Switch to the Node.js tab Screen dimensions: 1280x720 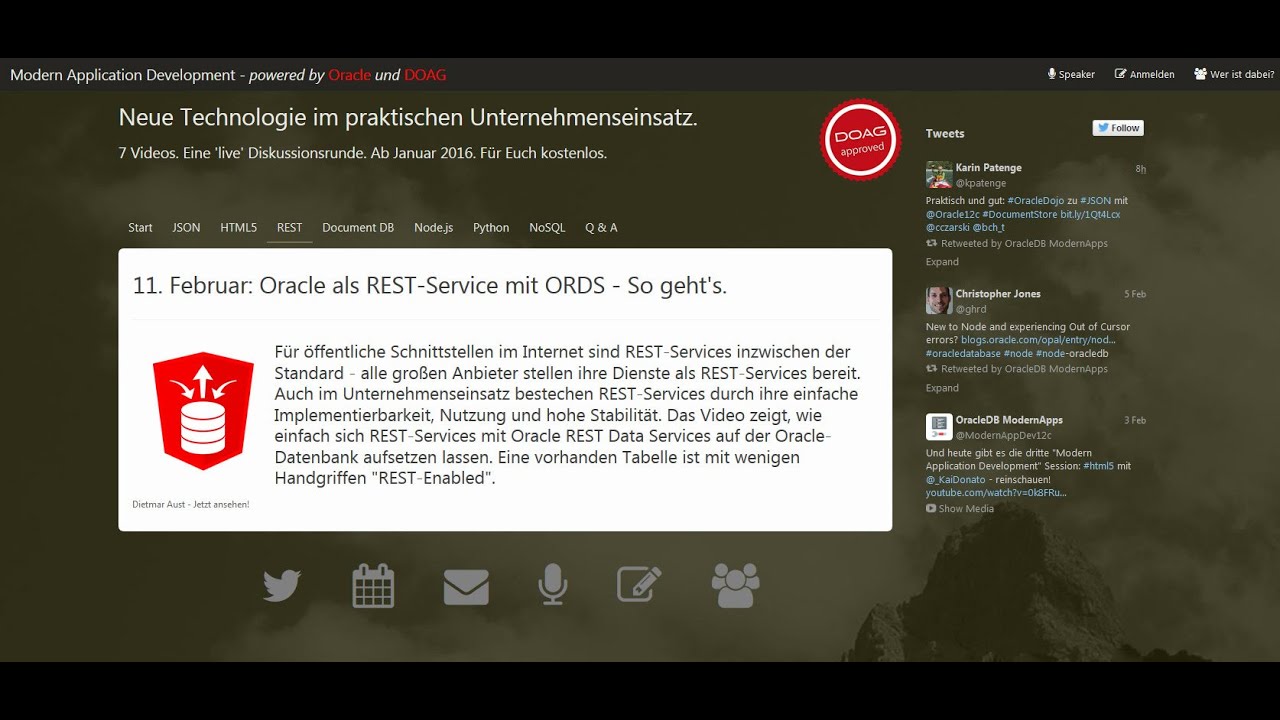click(434, 228)
